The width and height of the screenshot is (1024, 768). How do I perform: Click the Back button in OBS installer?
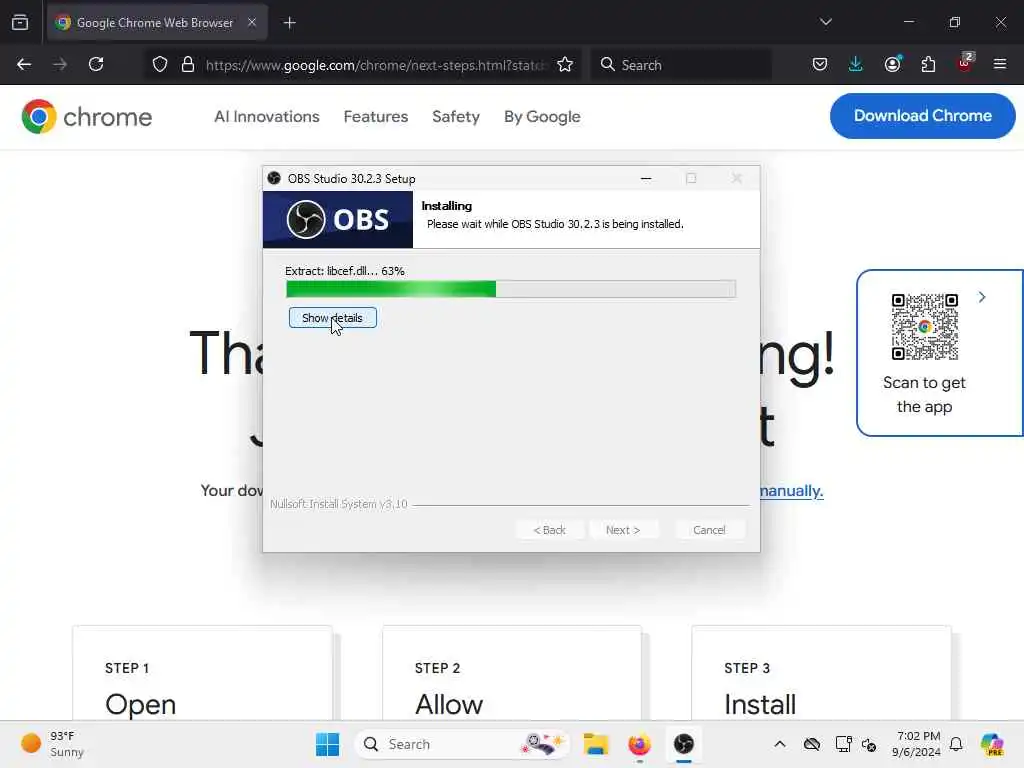click(x=549, y=530)
